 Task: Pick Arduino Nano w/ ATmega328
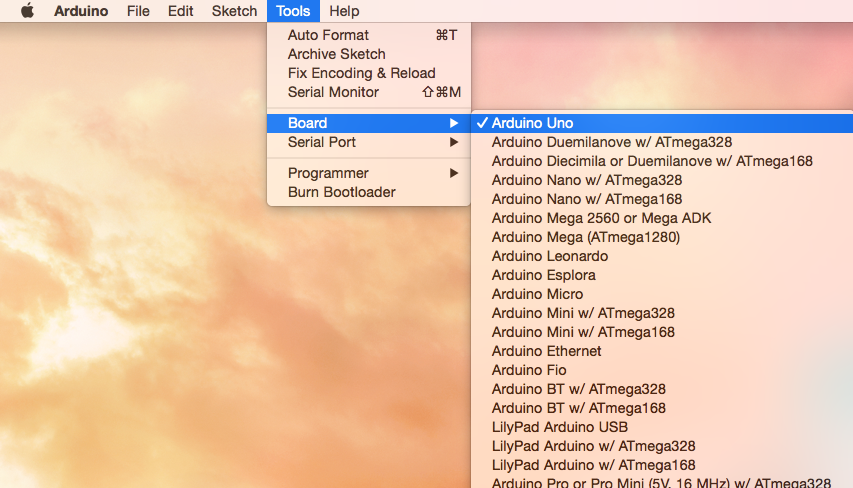pyautogui.click(x=662, y=180)
